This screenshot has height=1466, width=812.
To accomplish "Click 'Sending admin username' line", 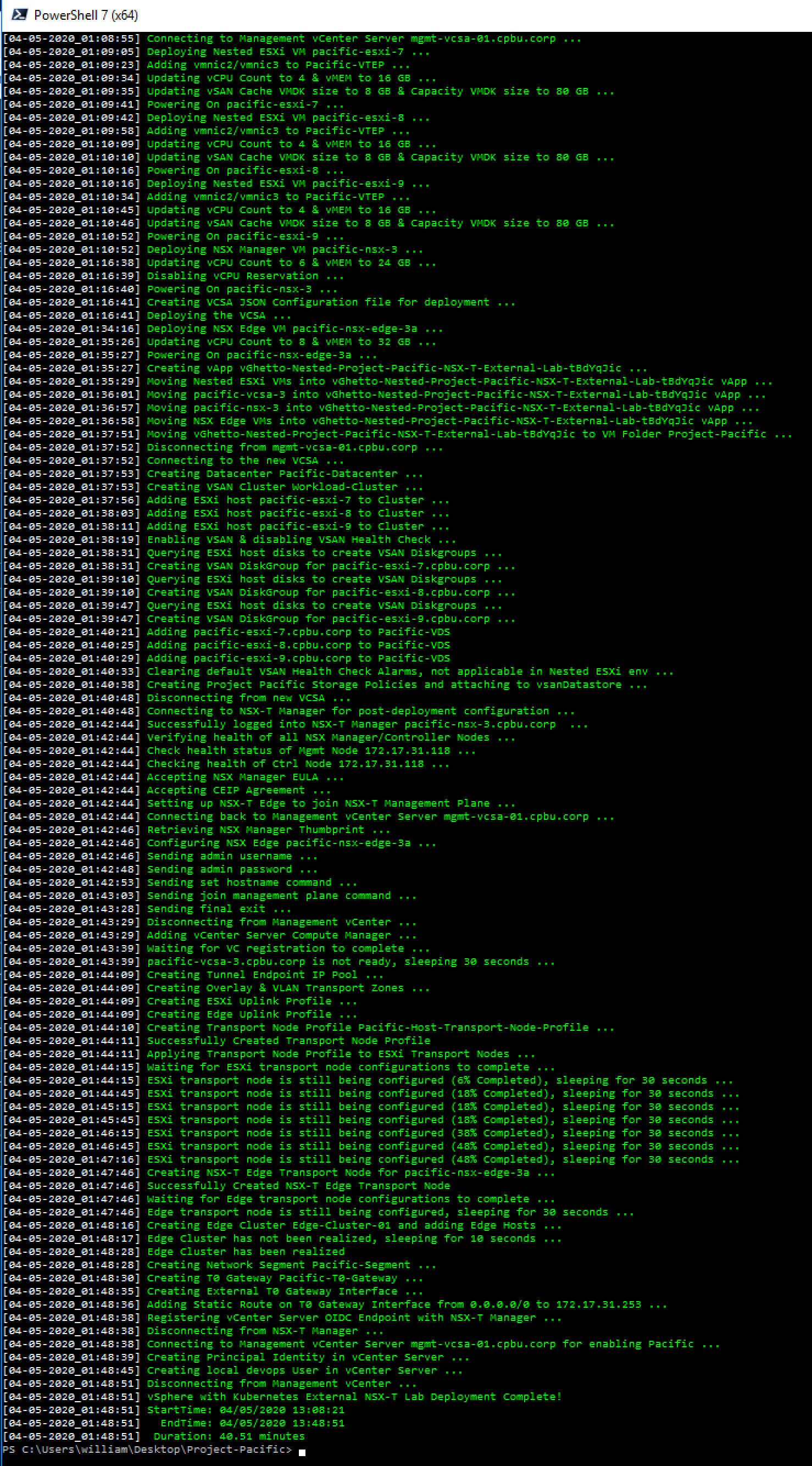I will 160,857.
